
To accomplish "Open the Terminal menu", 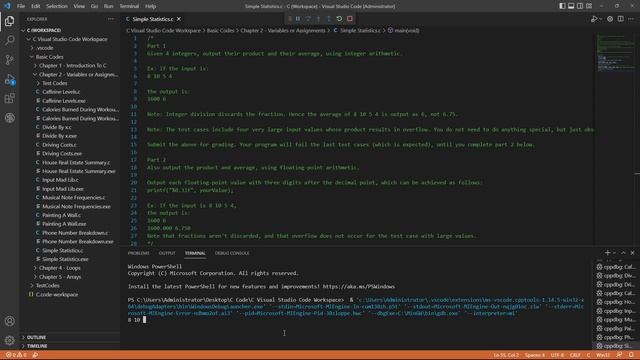I will (129, 6).
